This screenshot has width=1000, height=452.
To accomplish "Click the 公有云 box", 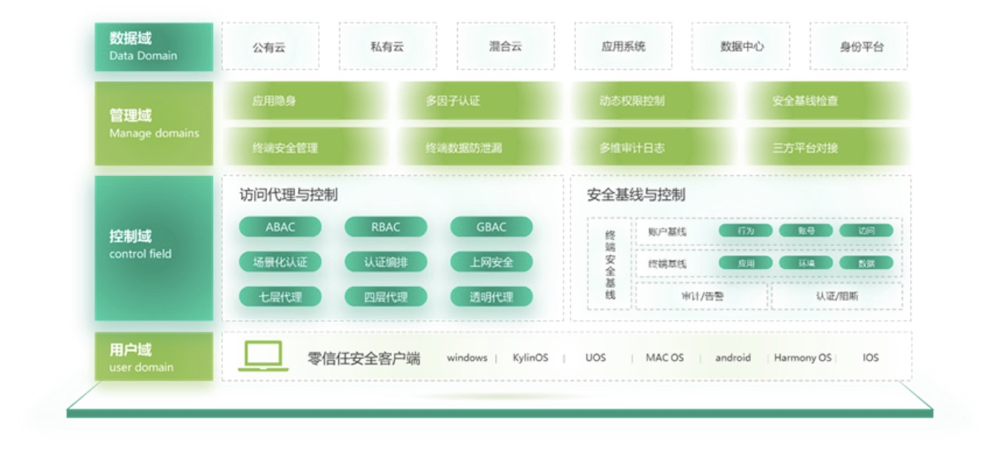I will 270,47.
